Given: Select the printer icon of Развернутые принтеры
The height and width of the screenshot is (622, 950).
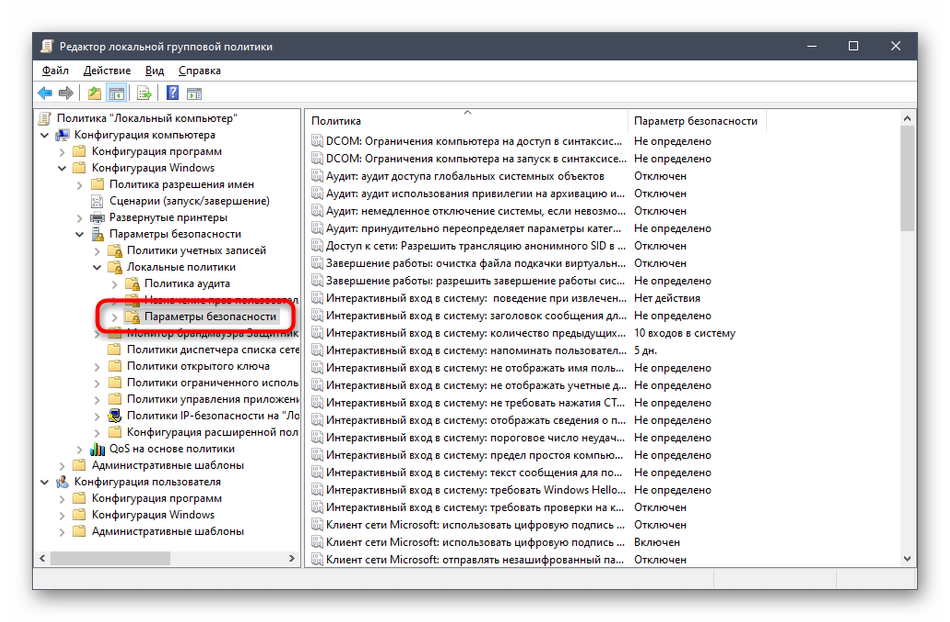Looking at the screenshot, I should [98, 217].
